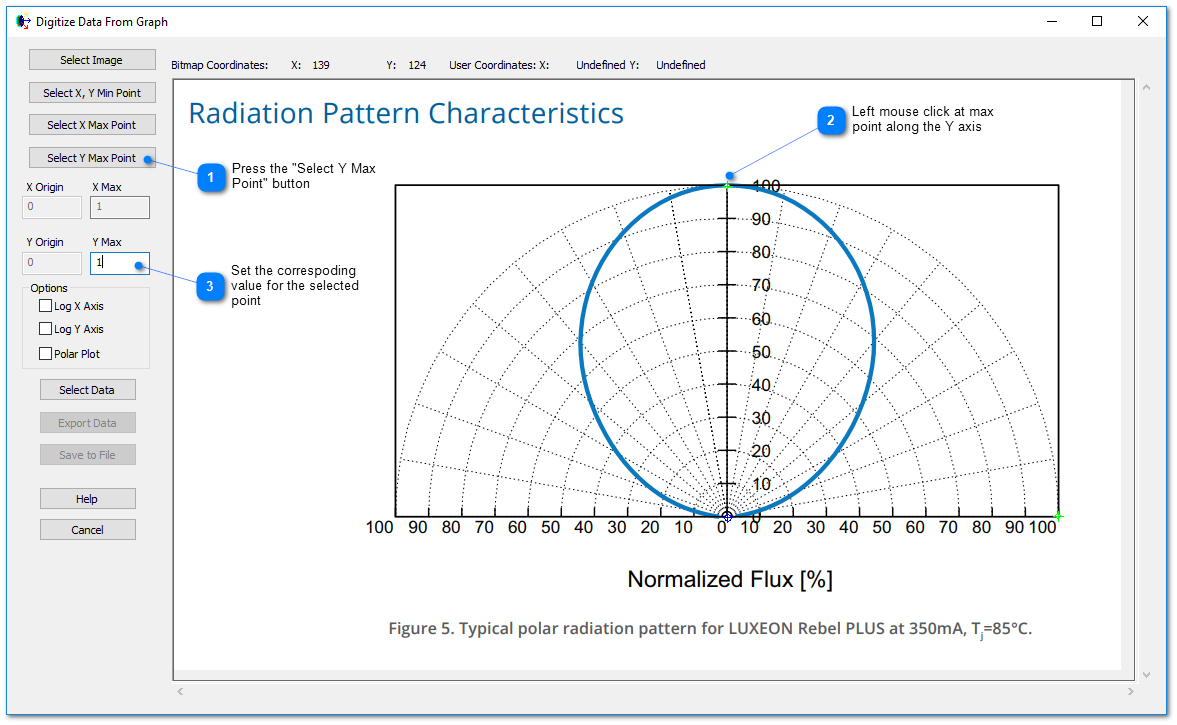Click green marker at Y max point
This screenshot has height=725, width=1177.
[727, 186]
